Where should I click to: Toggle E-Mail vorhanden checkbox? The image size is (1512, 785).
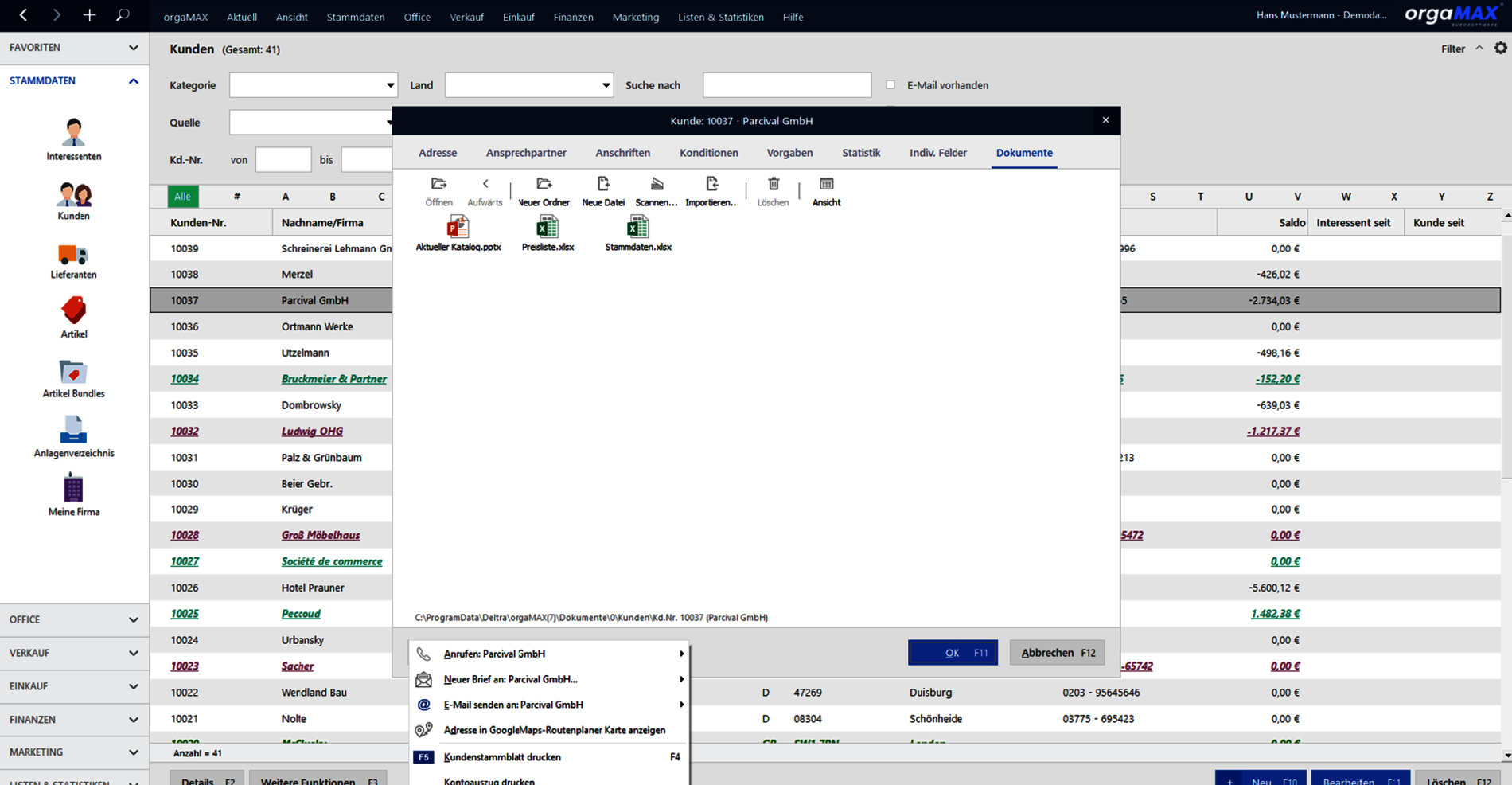click(890, 84)
